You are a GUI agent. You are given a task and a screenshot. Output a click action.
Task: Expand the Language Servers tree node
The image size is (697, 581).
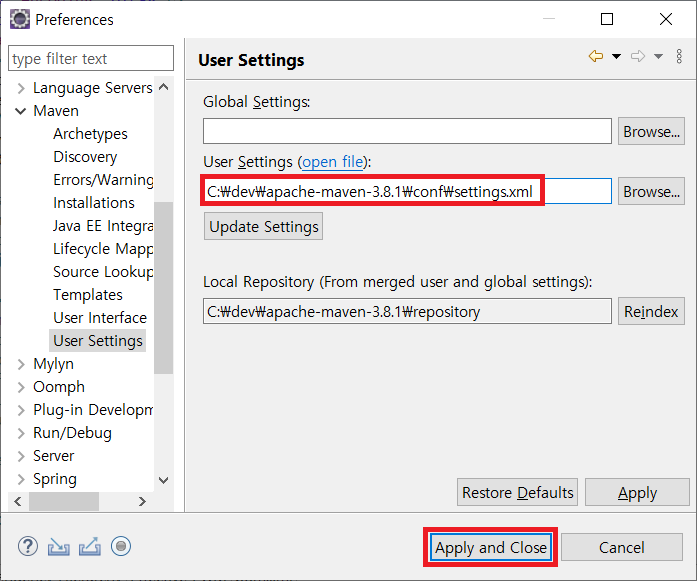pyautogui.click(x=21, y=88)
